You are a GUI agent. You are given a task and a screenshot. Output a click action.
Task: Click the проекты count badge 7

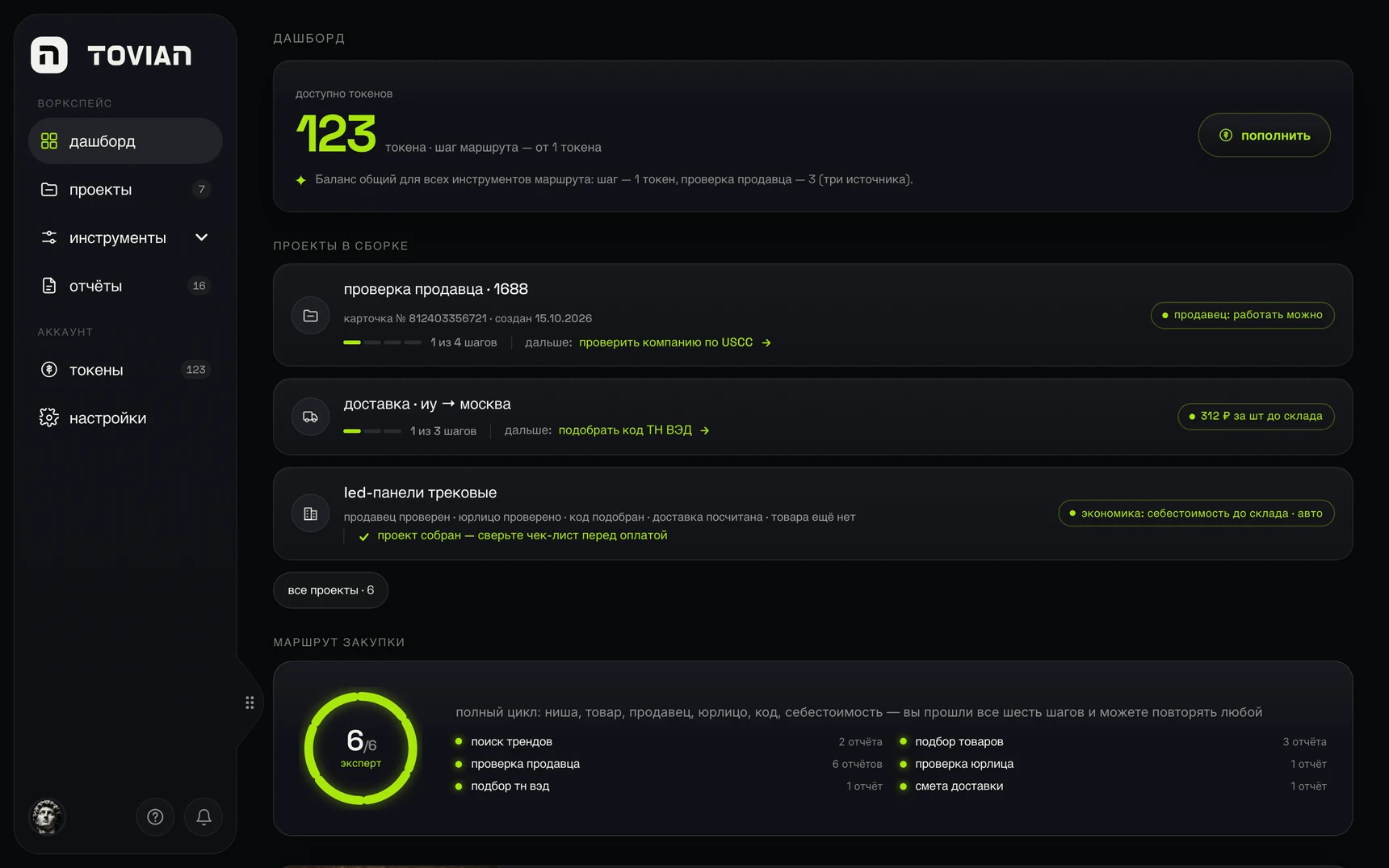point(202,190)
